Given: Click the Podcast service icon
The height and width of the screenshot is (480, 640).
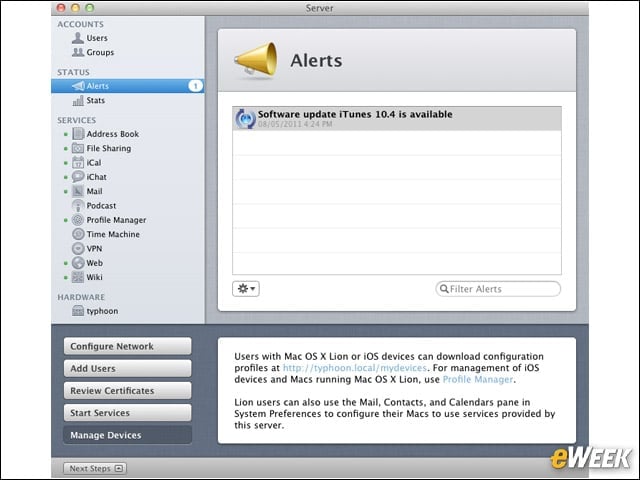Looking at the screenshot, I should 78,205.
